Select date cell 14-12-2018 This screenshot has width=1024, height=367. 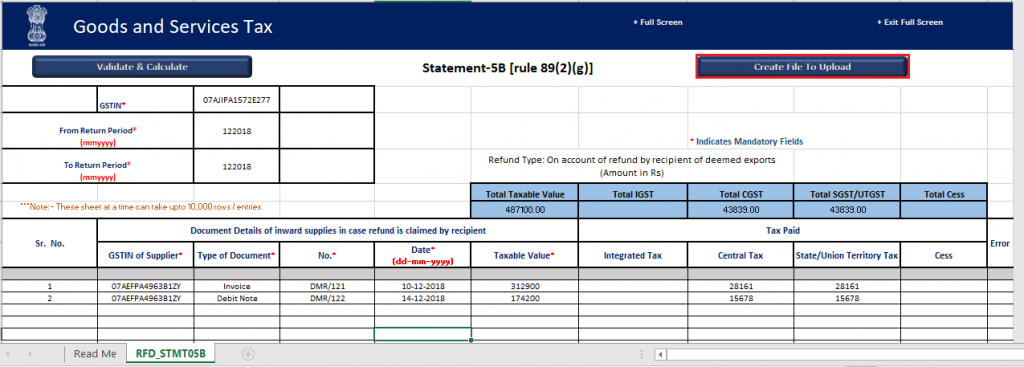(x=423, y=298)
